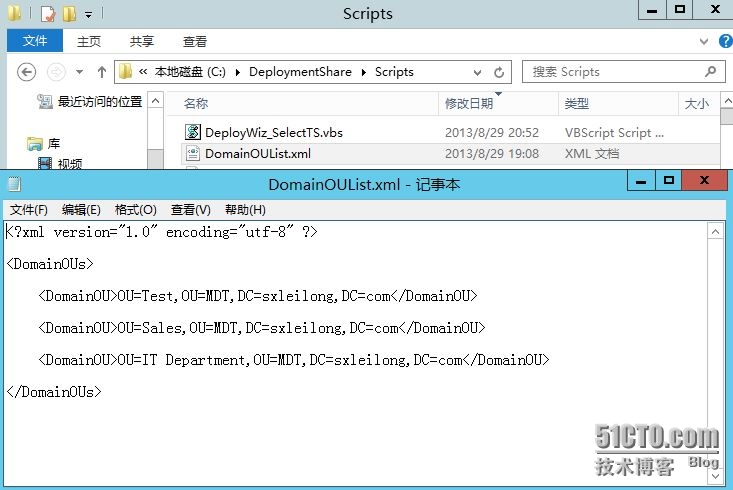Open Customize Quick Access Toolbar dropdown

tap(88, 15)
